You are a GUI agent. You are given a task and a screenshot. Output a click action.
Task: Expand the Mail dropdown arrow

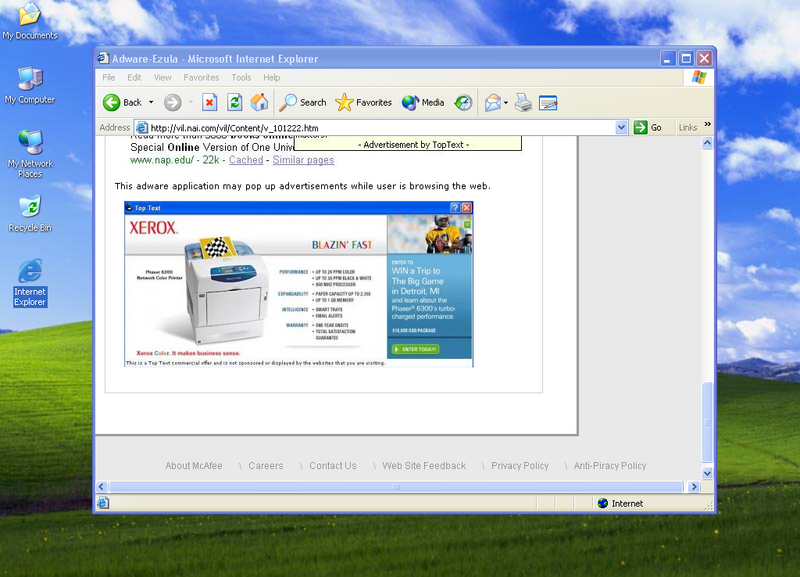tap(506, 103)
